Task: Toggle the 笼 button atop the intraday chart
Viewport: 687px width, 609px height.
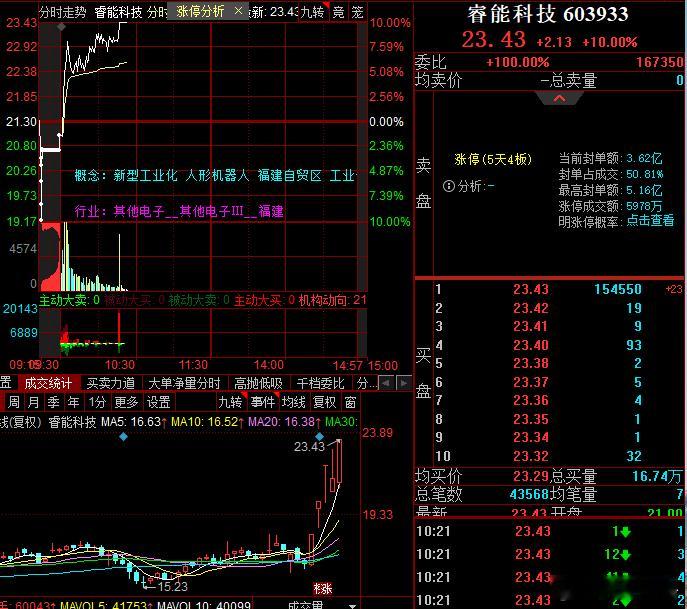Action: 358,12
